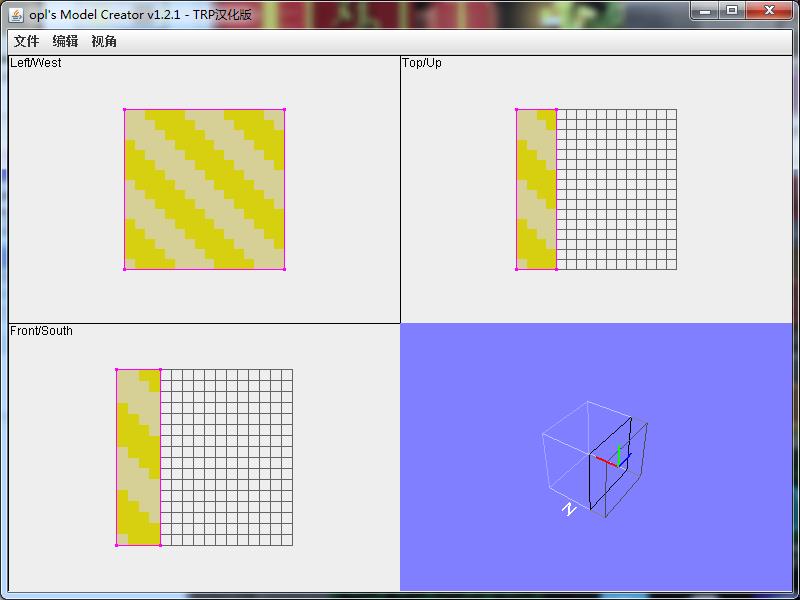Minimize the Model Creator window
This screenshot has height=600, width=800.
point(705,10)
